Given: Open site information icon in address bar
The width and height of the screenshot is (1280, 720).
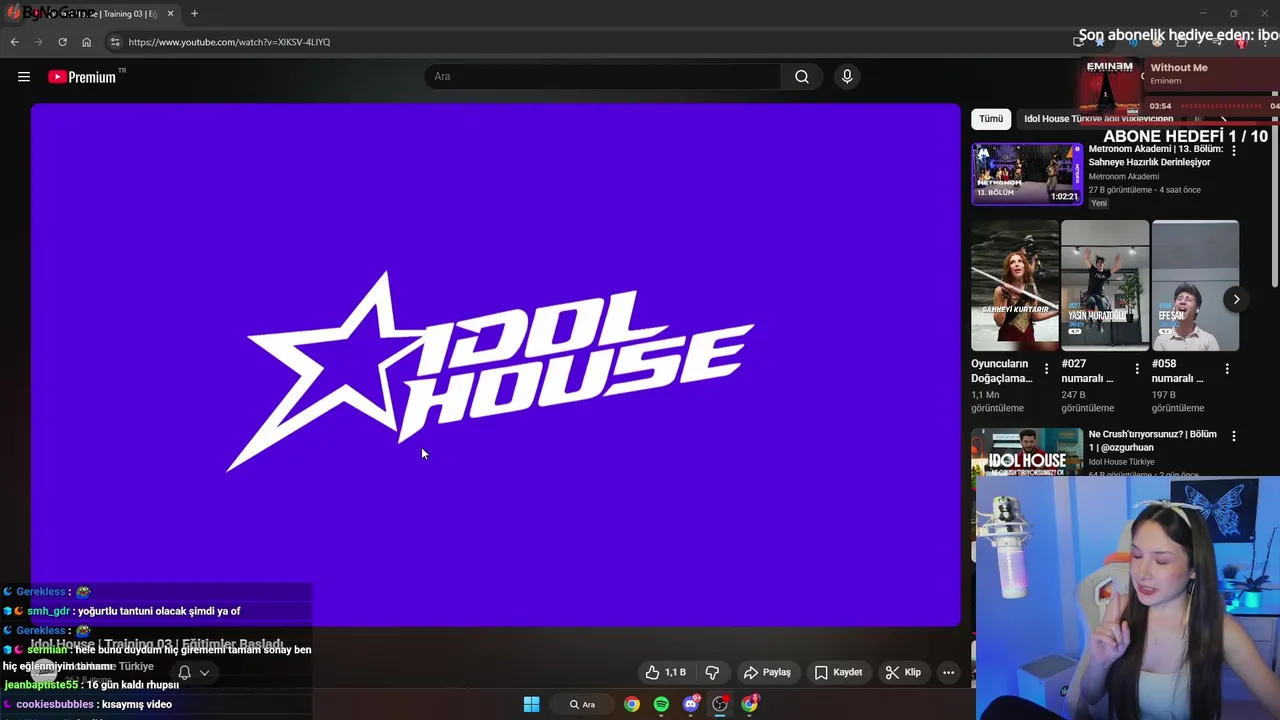Looking at the screenshot, I should (x=115, y=42).
